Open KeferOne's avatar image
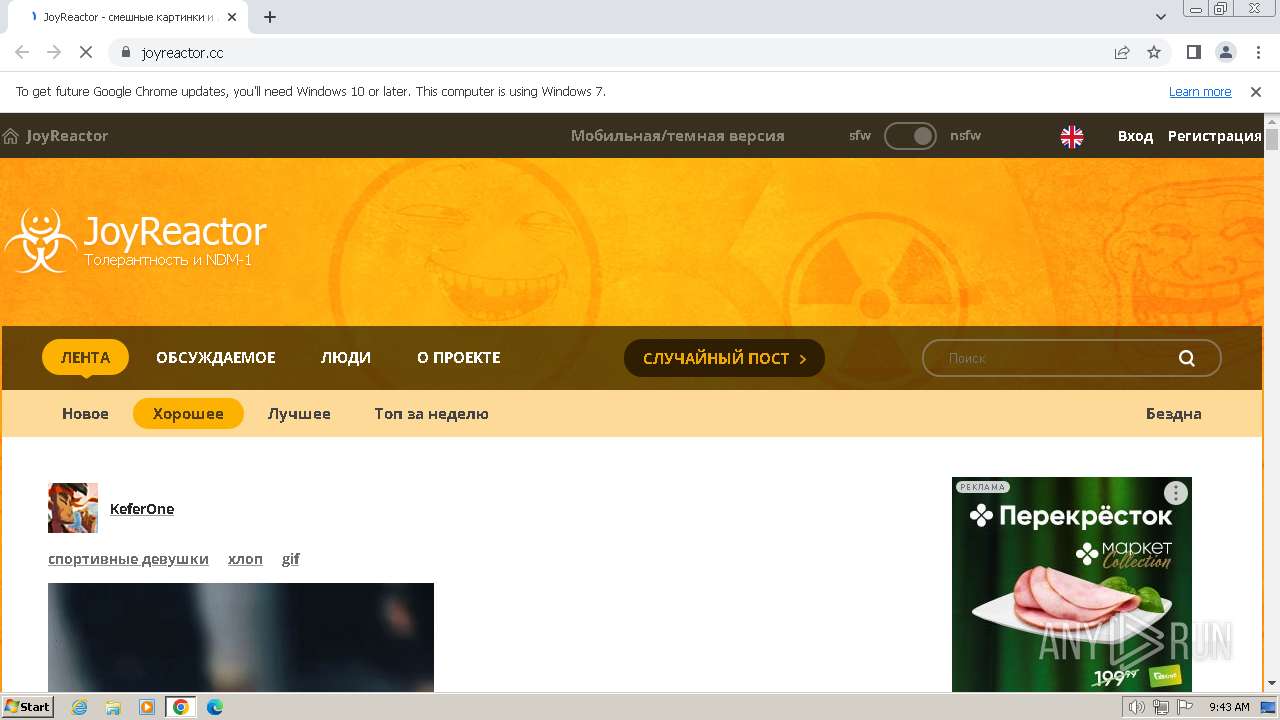This screenshot has height=720, width=1280. coord(73,508)
